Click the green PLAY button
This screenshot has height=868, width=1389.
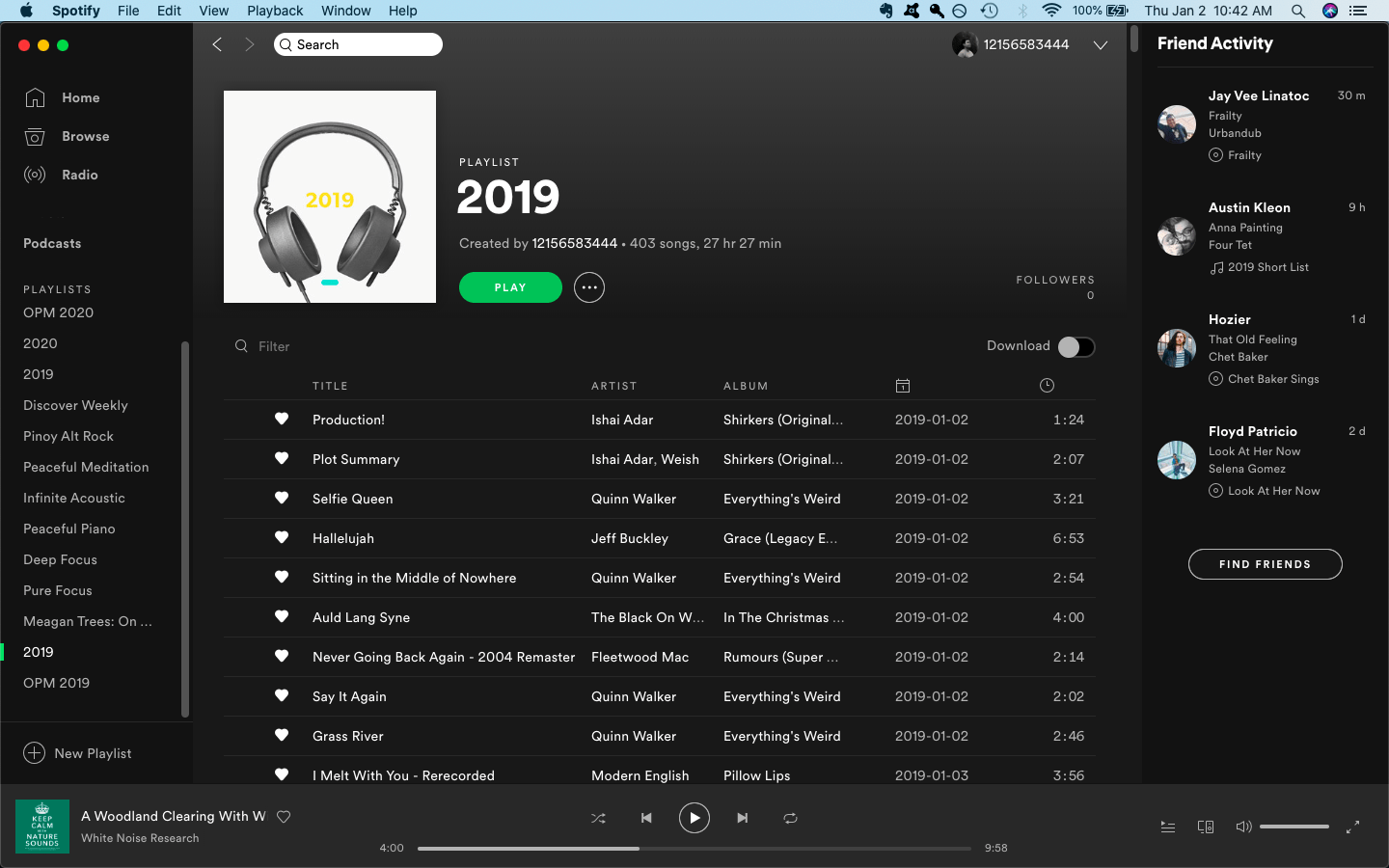click(x=510, y=287)
